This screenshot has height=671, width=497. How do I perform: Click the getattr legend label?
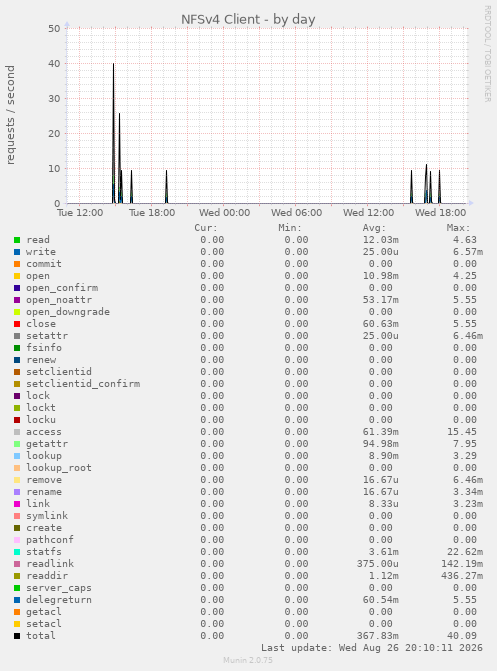[x=47, y=444]
